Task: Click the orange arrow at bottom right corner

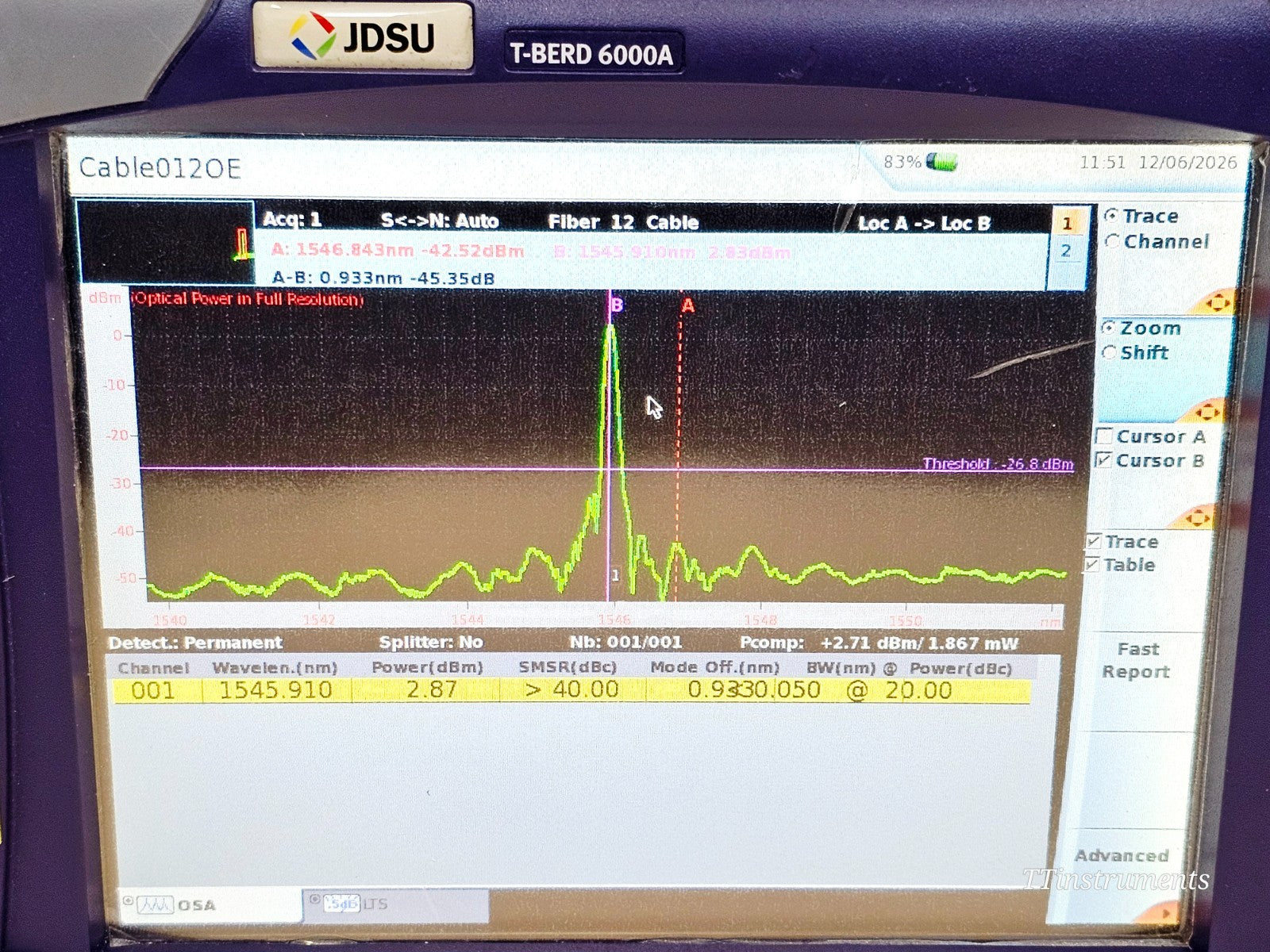Action: 1165,912
